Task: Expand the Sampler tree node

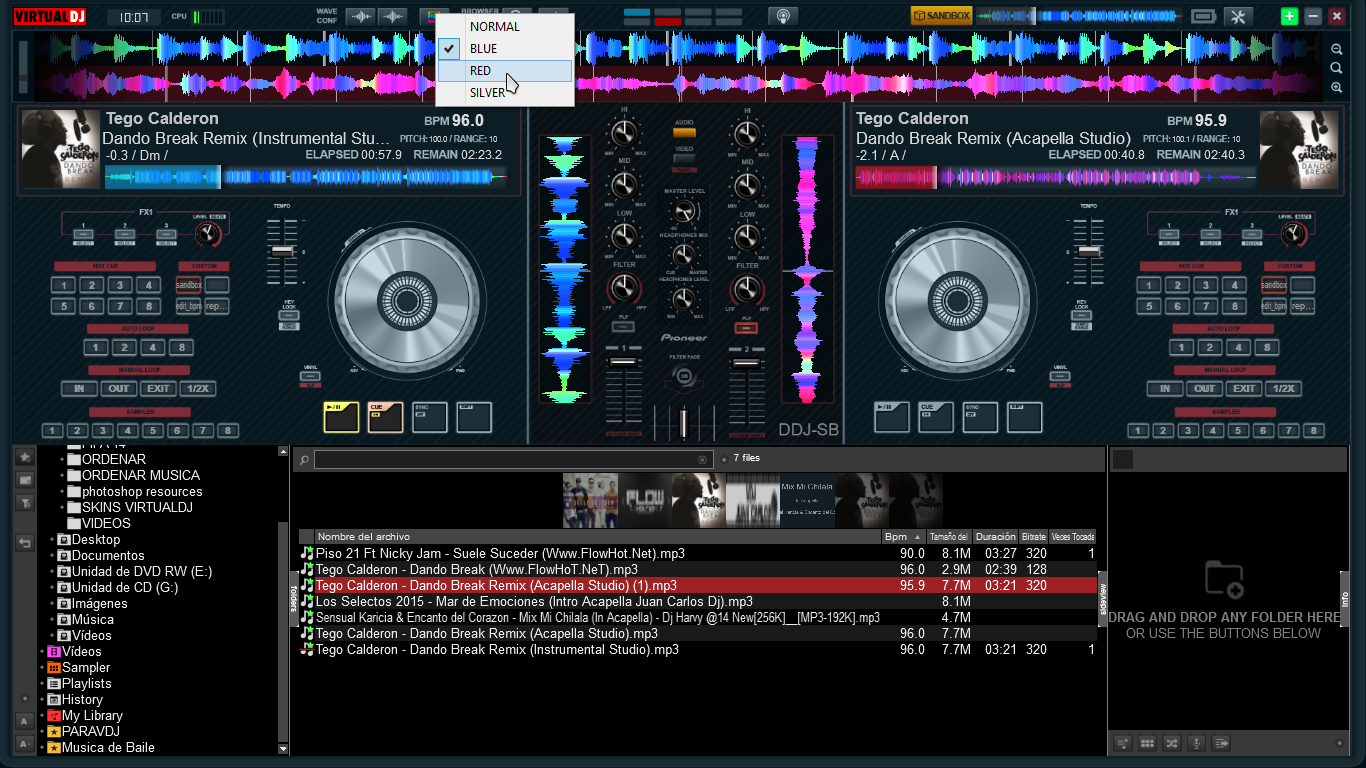Action: [42, 668]
